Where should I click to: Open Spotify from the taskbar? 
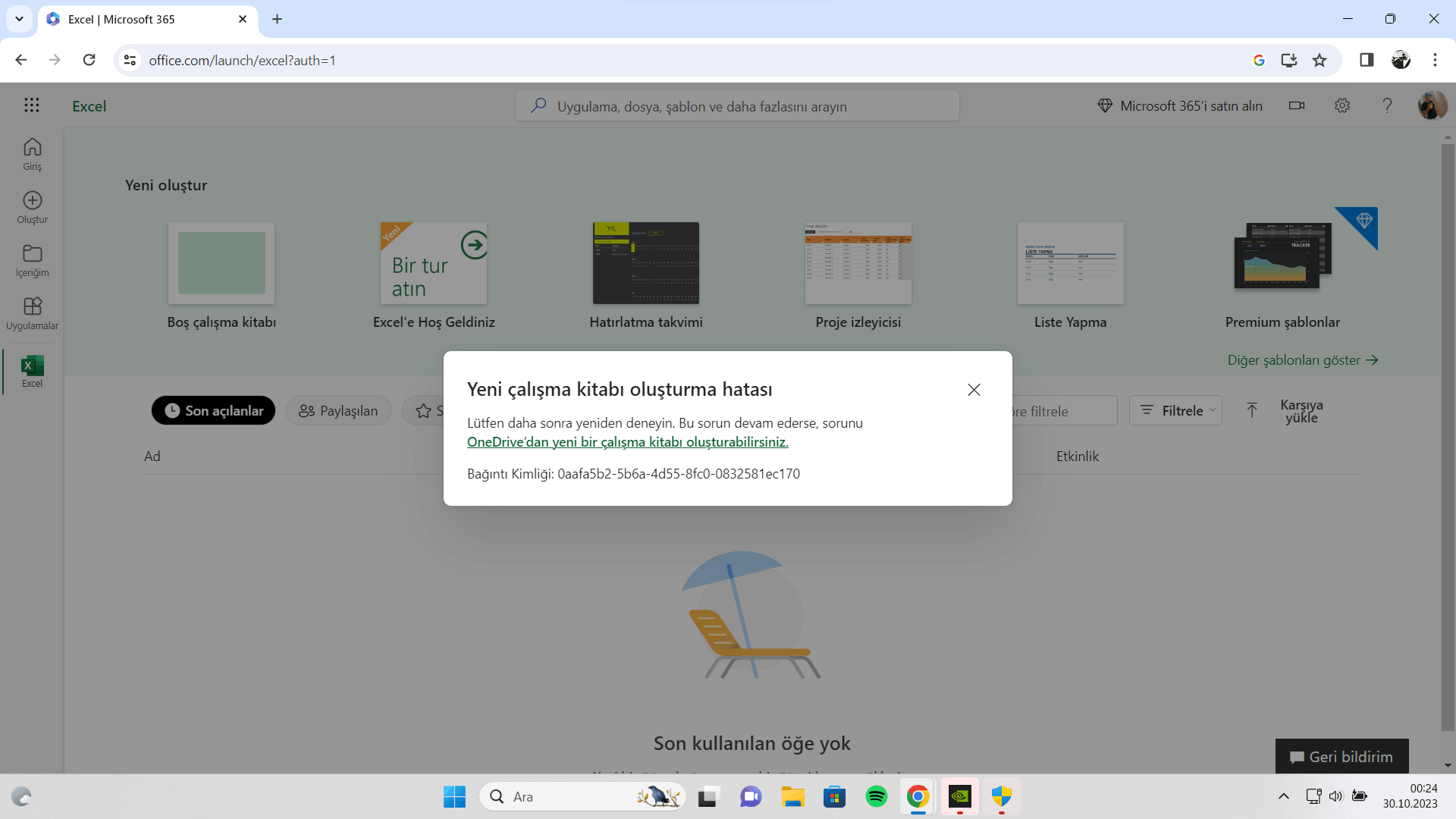(x=876, y=796)
